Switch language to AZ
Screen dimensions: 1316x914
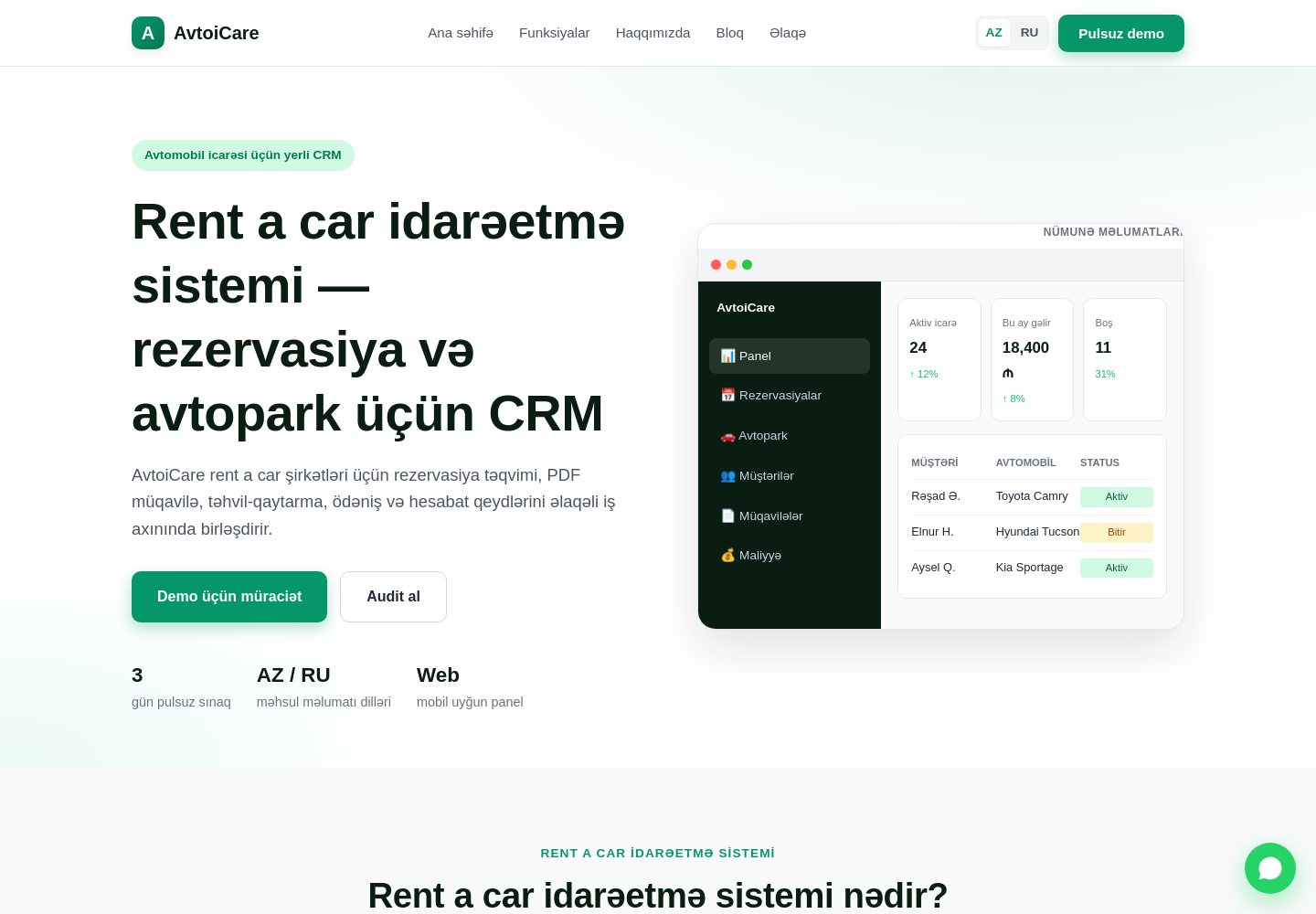pos(993,33)
